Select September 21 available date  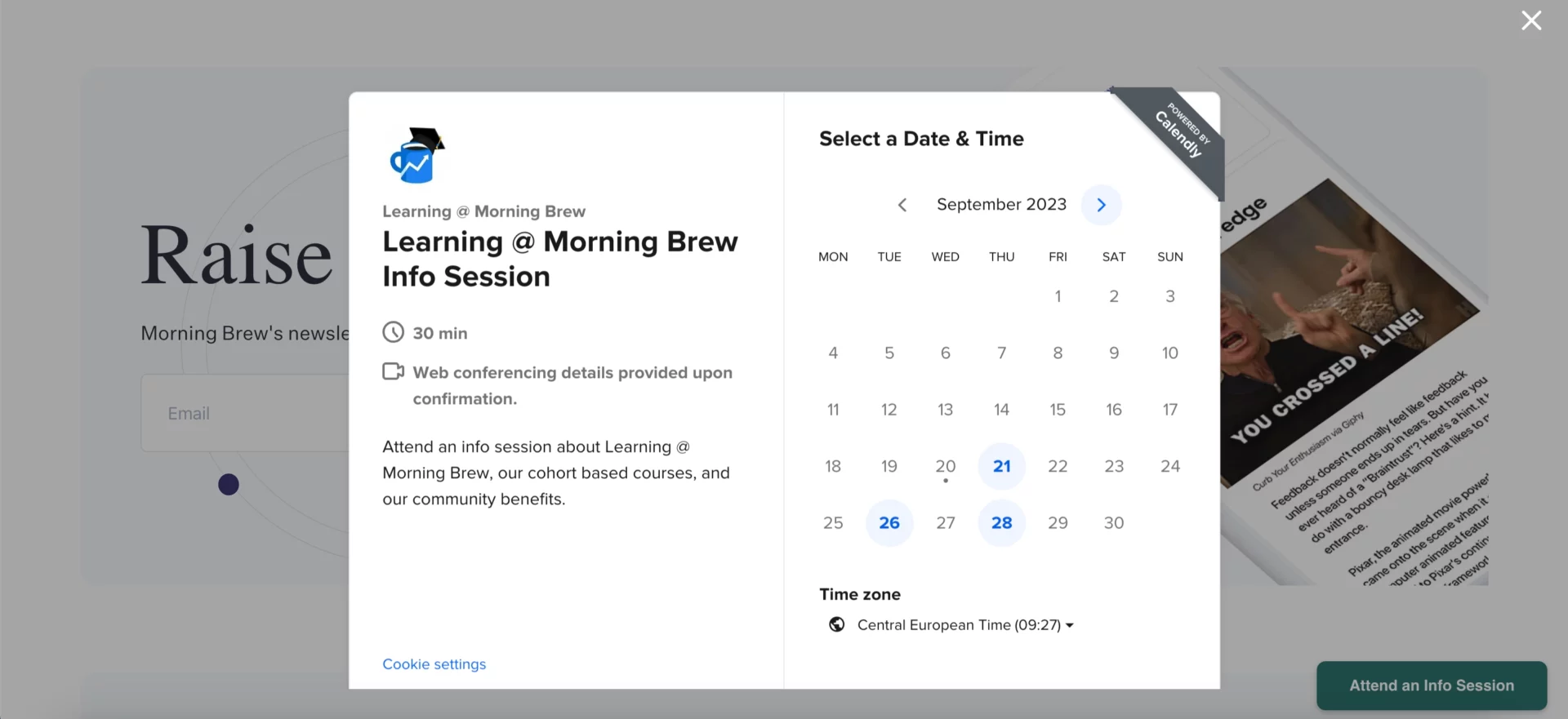click(x=1002, y=466)
